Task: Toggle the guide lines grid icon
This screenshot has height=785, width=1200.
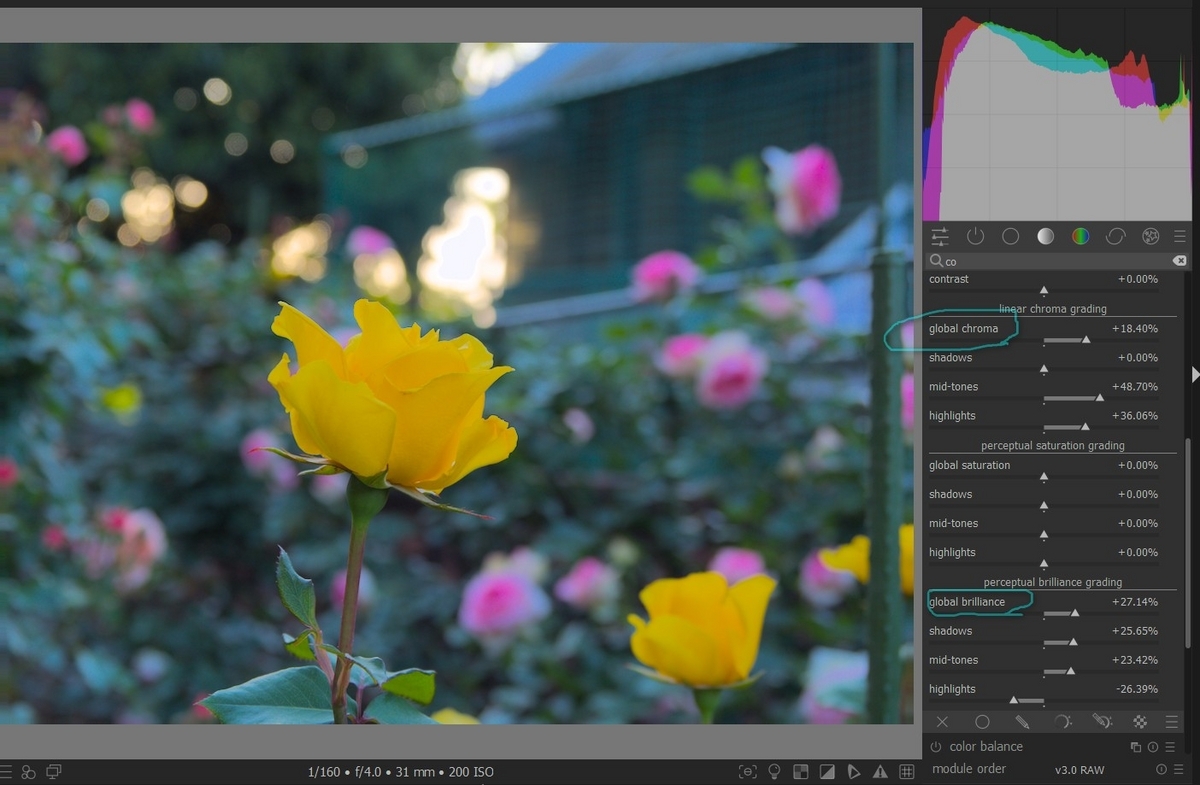Action: click(x=907, y=772)
